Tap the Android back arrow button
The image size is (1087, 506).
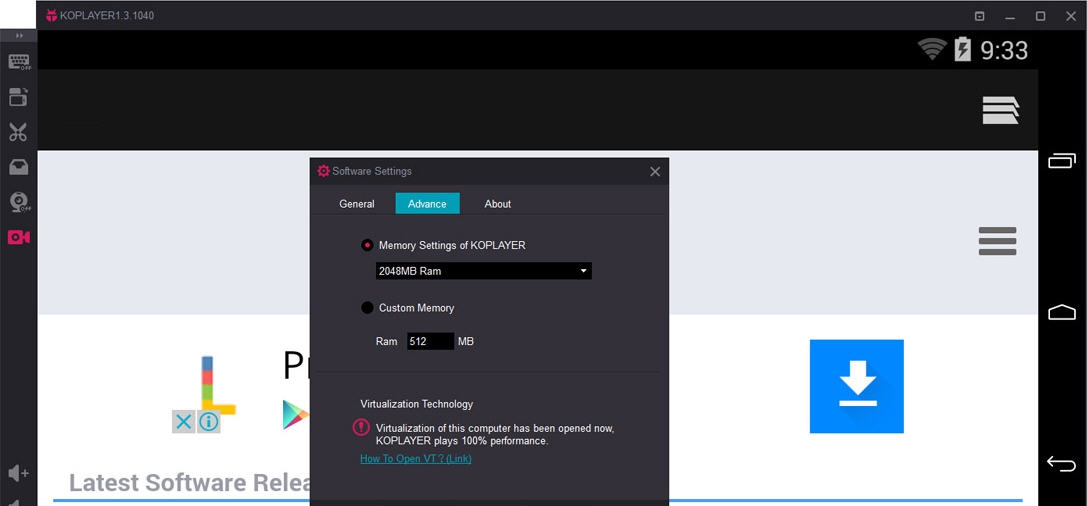point(1061,463)
